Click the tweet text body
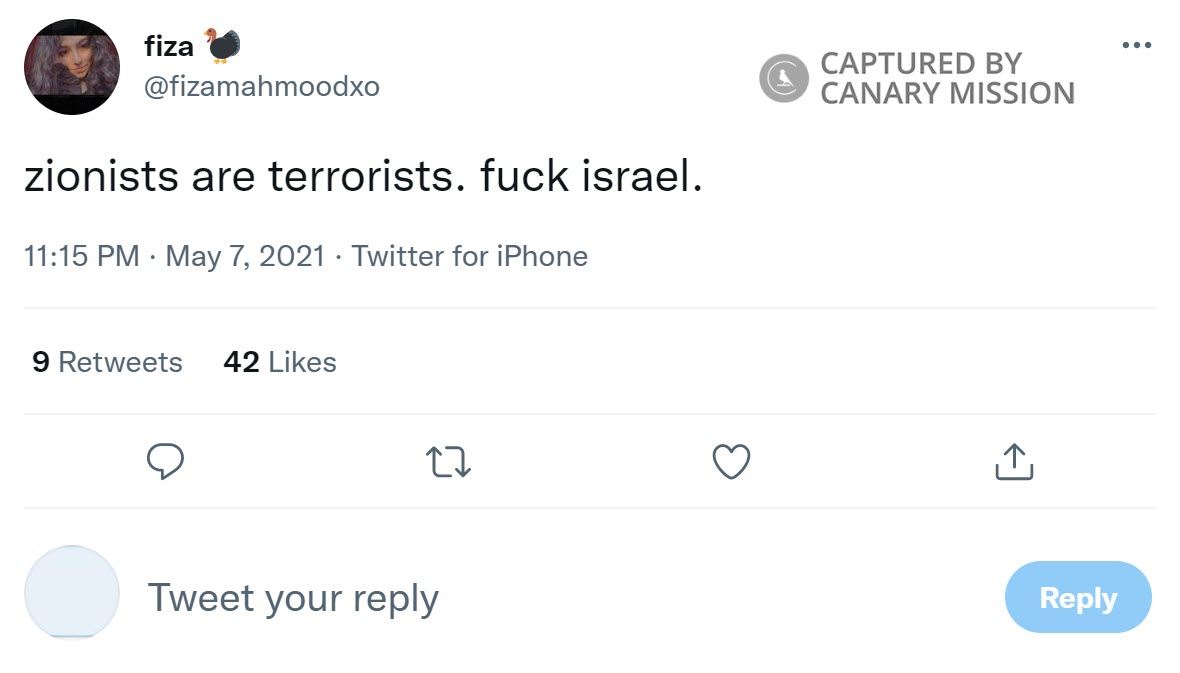The image size is (1180, 673). coord(365,175)
